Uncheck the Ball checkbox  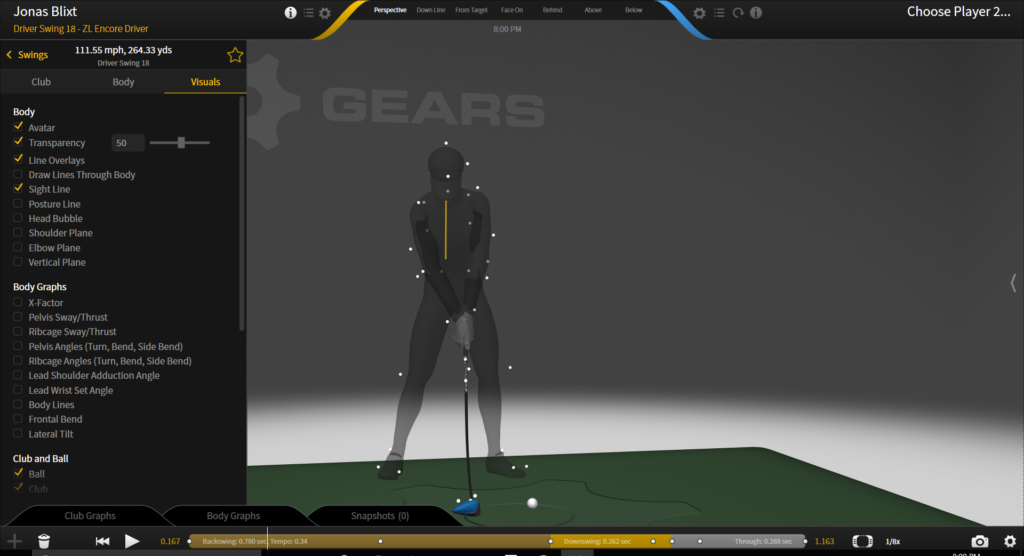[18, 473]
